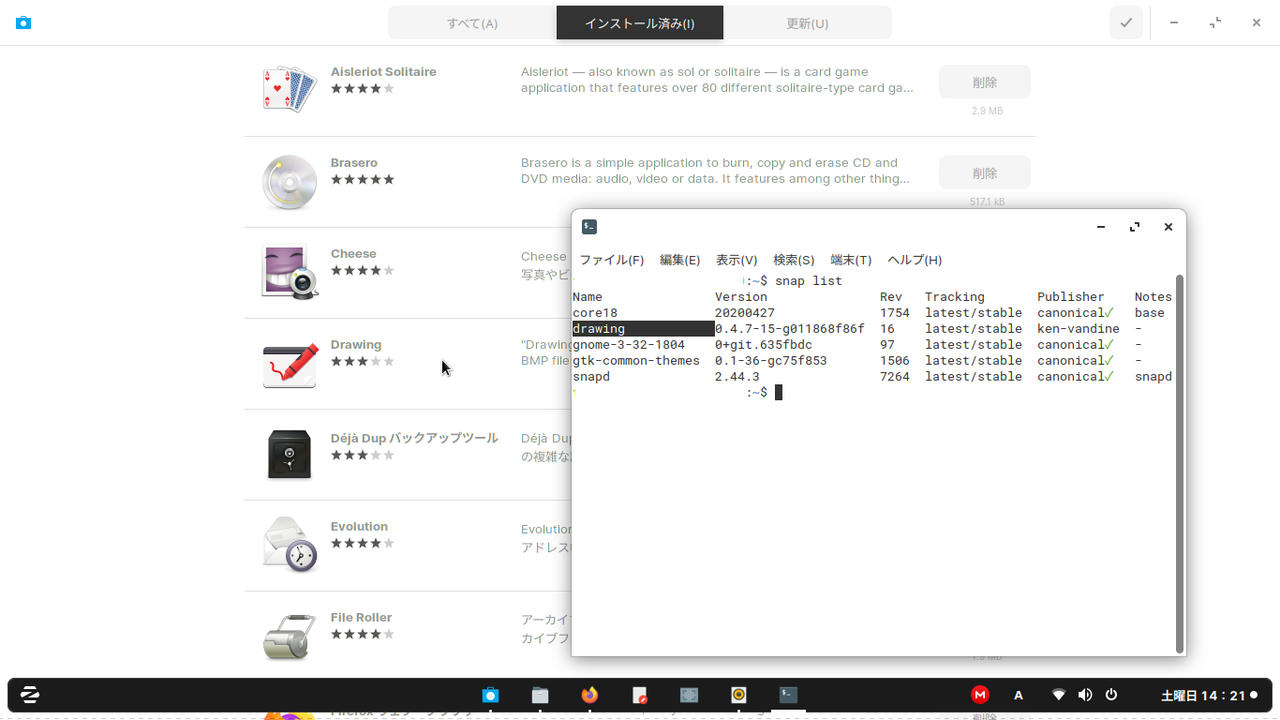Screen dimensions: 1280x720
Task: Click the '2.9 MB' size label
Action: 987,111
